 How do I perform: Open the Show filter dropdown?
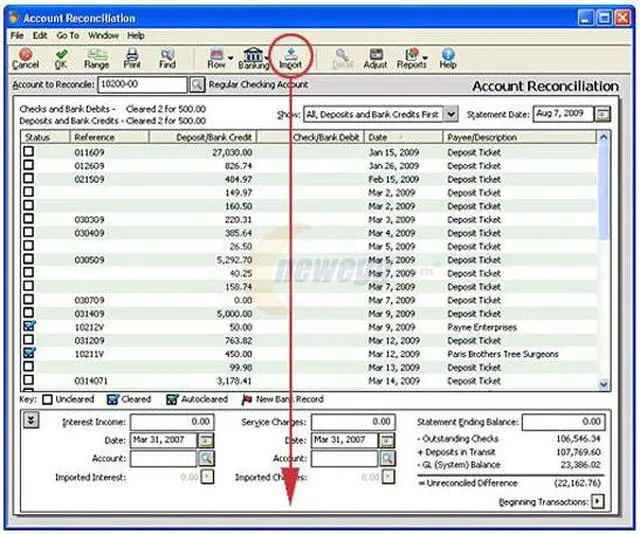(451, 114)
